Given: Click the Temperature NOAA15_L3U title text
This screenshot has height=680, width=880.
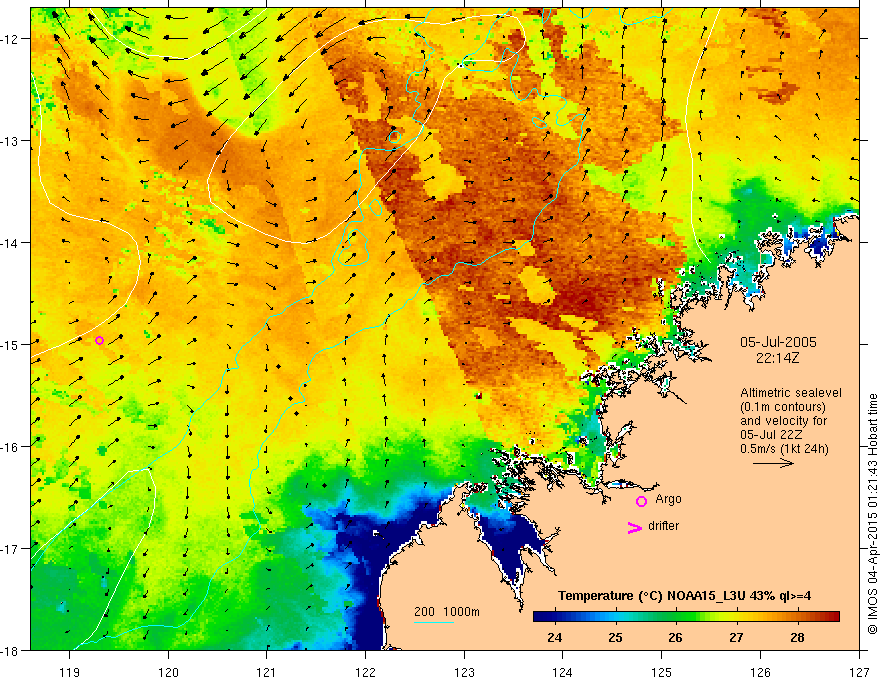Looking at the screenshot, I should [684, 596].
